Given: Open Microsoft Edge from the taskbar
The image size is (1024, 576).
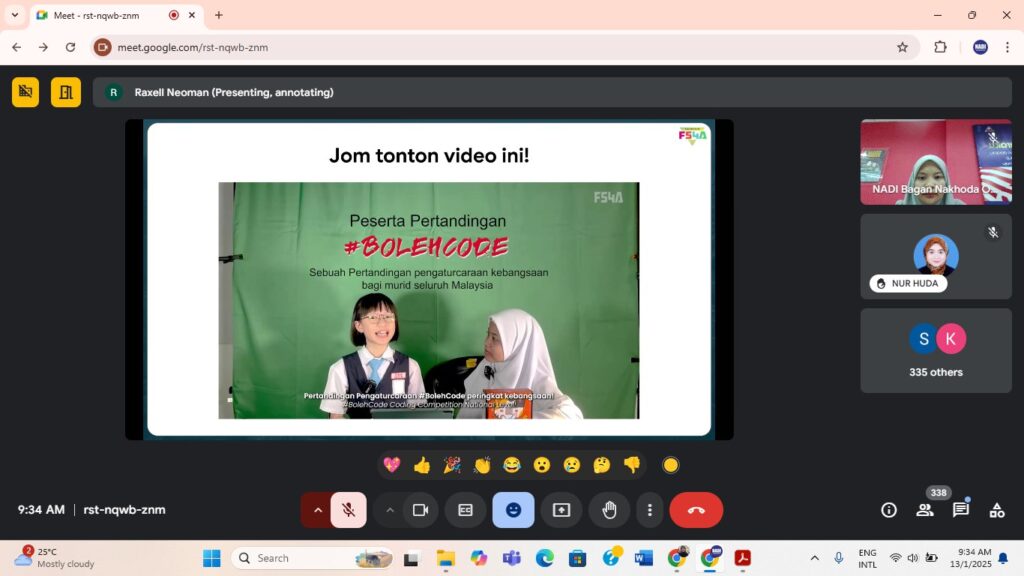Looking at the screenshot, I should click(545, 558).
